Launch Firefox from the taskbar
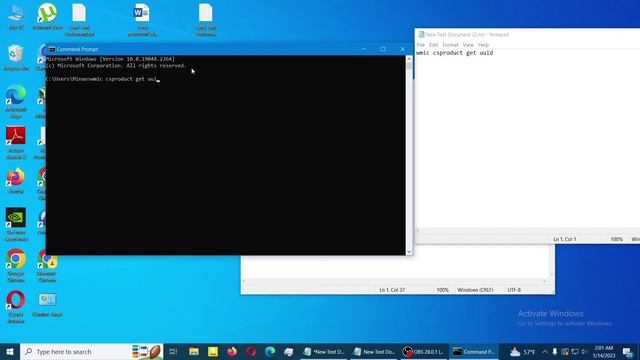640x360 pixels. point(232,351)
